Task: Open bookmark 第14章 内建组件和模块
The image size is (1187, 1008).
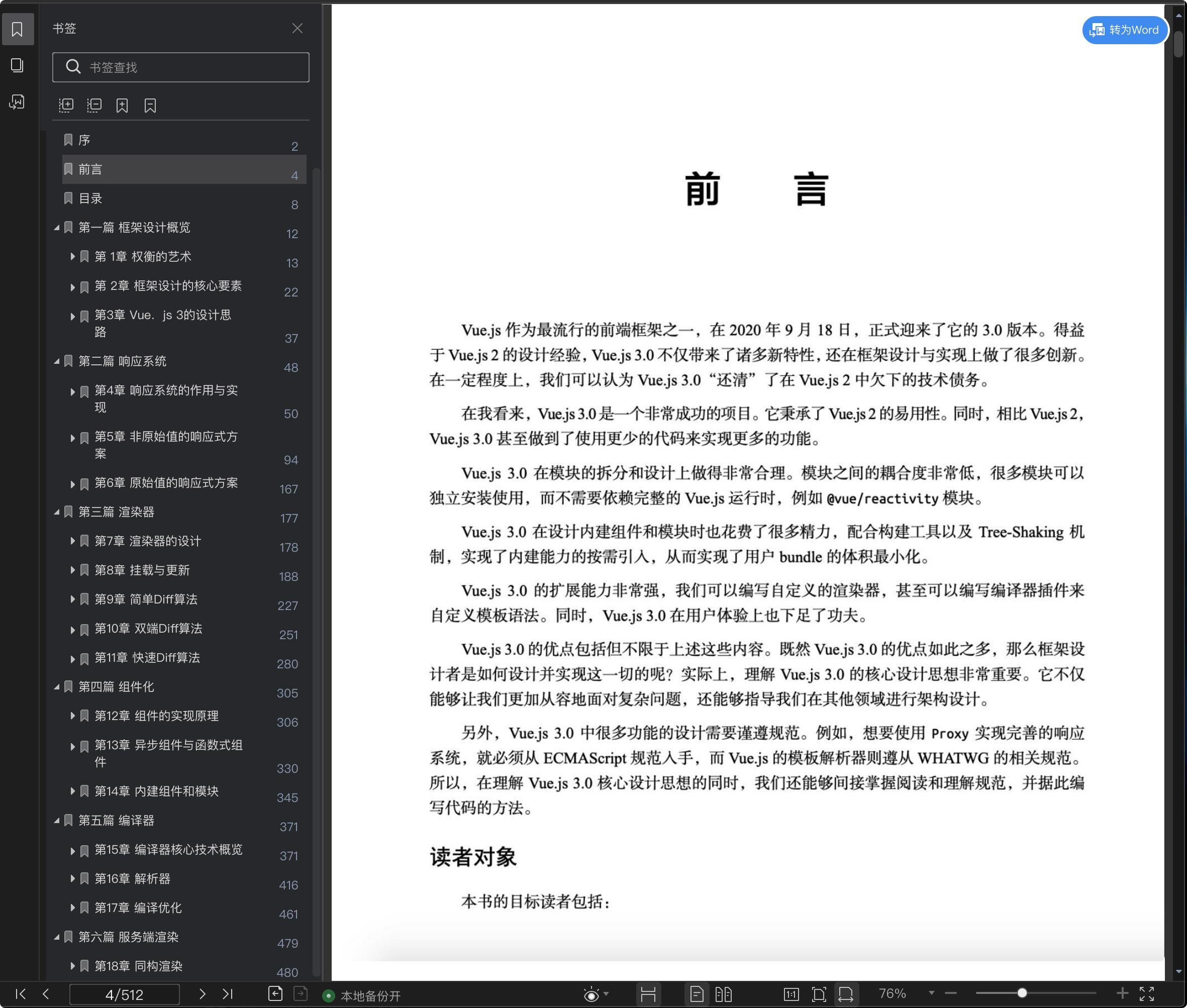Action: tap(156, 791)
